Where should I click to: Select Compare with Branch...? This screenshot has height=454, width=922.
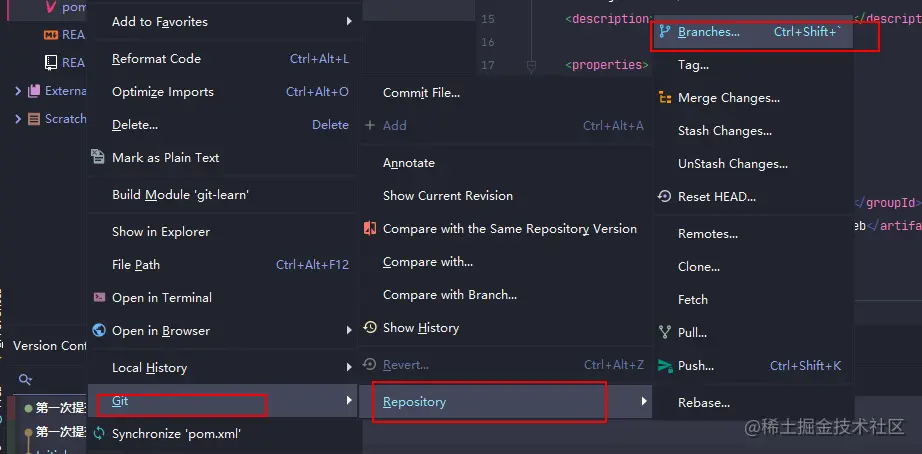[x=506, y=294]
